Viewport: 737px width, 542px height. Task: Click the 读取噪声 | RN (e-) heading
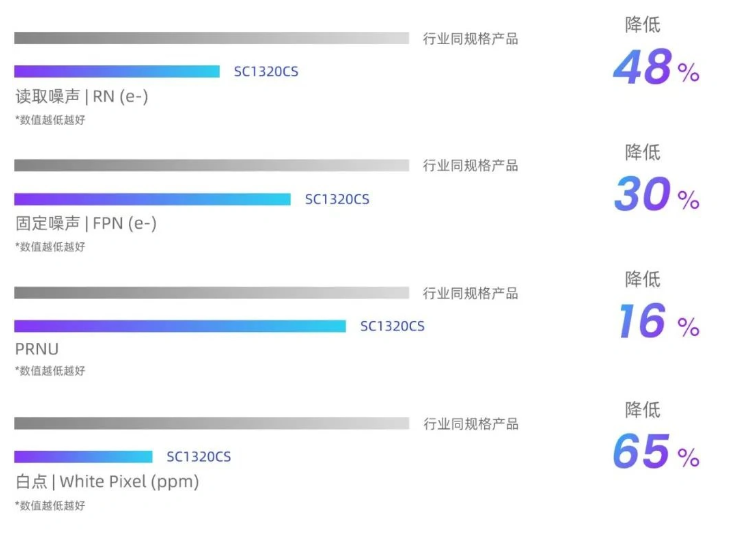(x=82, y=96)
